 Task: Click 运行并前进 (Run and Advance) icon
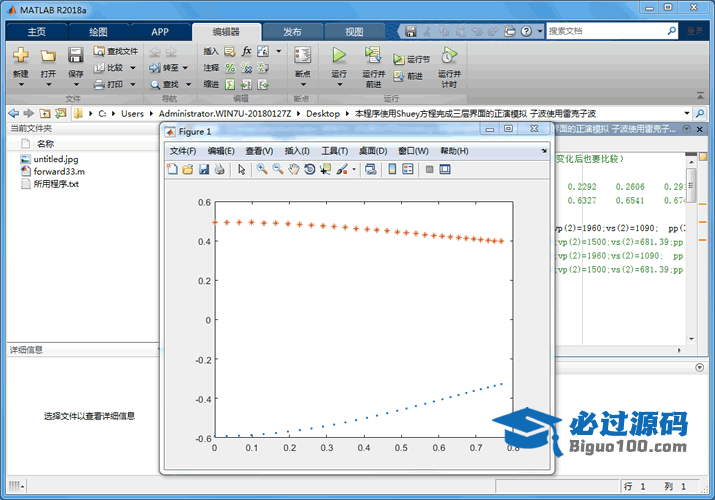[373, 55]
